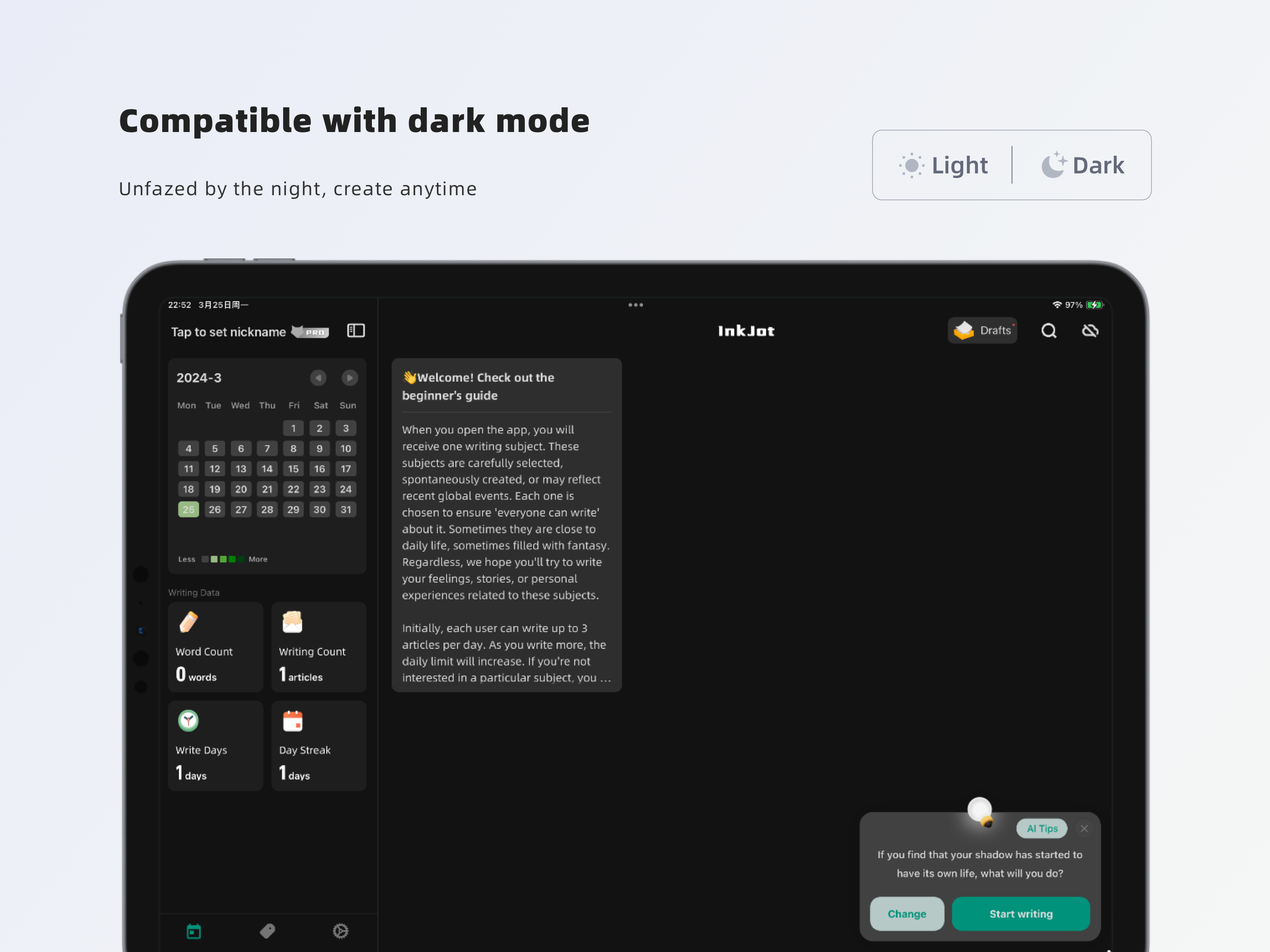Tap to set nickname
The height and width of the screenshot is (952, 1270).
(229, 332)
